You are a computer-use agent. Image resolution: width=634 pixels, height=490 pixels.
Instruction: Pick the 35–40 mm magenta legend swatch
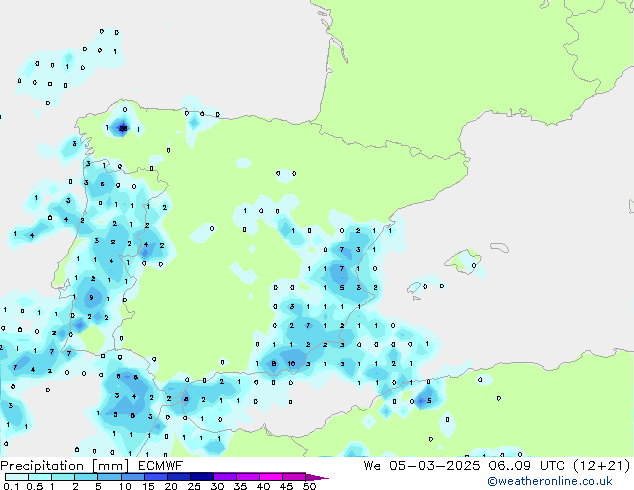point(248,477)
